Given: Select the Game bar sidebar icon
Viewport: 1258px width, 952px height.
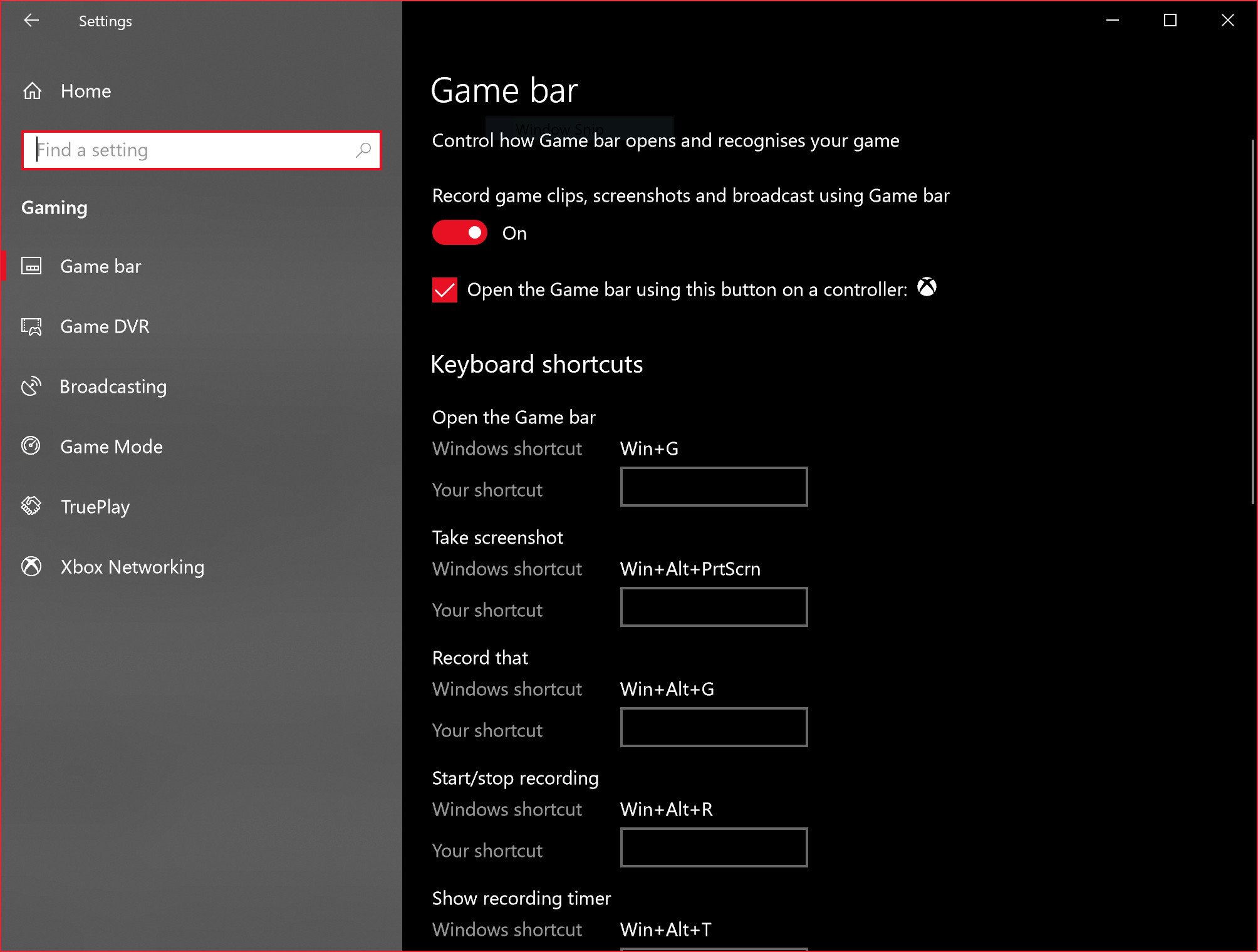Looking at the screenshot, I should [x=31, y=266].
